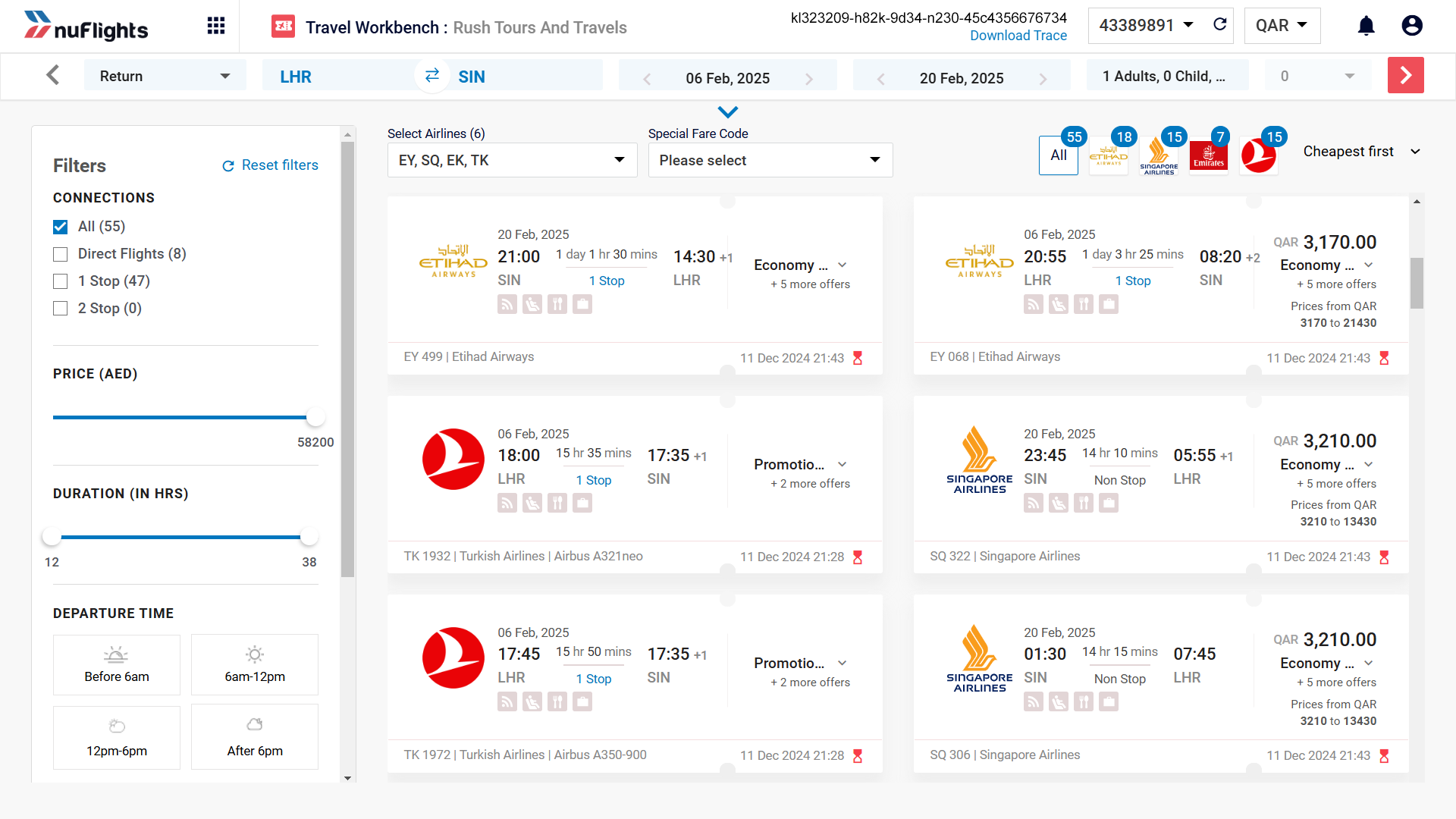Image resolution: width=1456 pixels, height=819 pixels.
Task: Open the Return trip type dropdown
Action: coord(165,76)
